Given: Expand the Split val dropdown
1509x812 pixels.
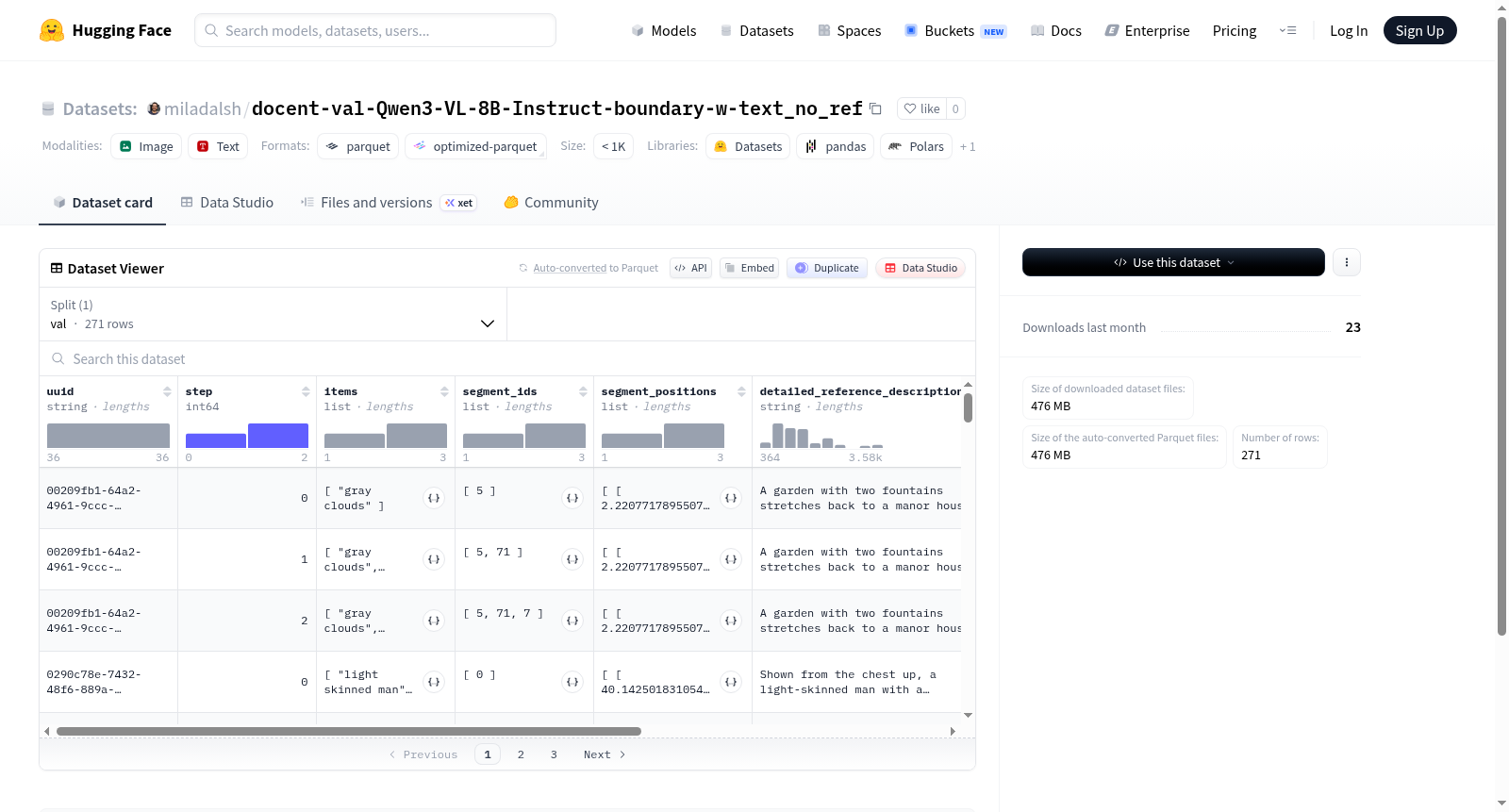Looking at the screenshot, I should point(274,314).
